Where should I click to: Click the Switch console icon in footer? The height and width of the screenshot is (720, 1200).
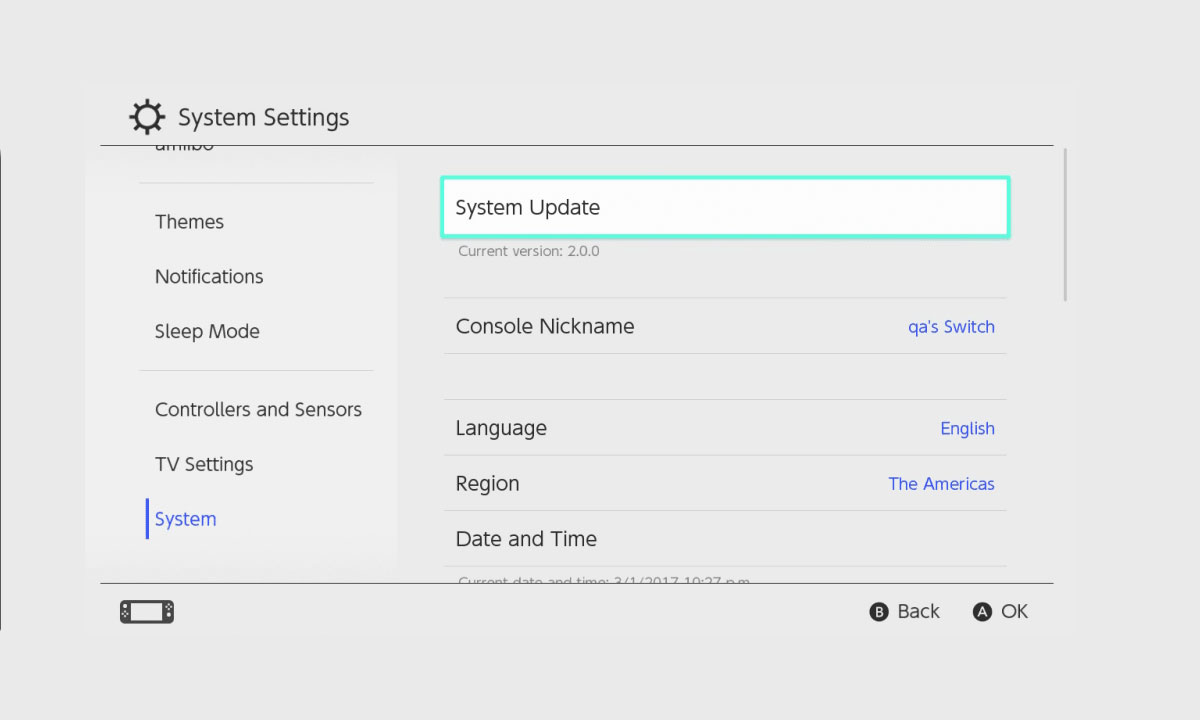pos(147,612)
